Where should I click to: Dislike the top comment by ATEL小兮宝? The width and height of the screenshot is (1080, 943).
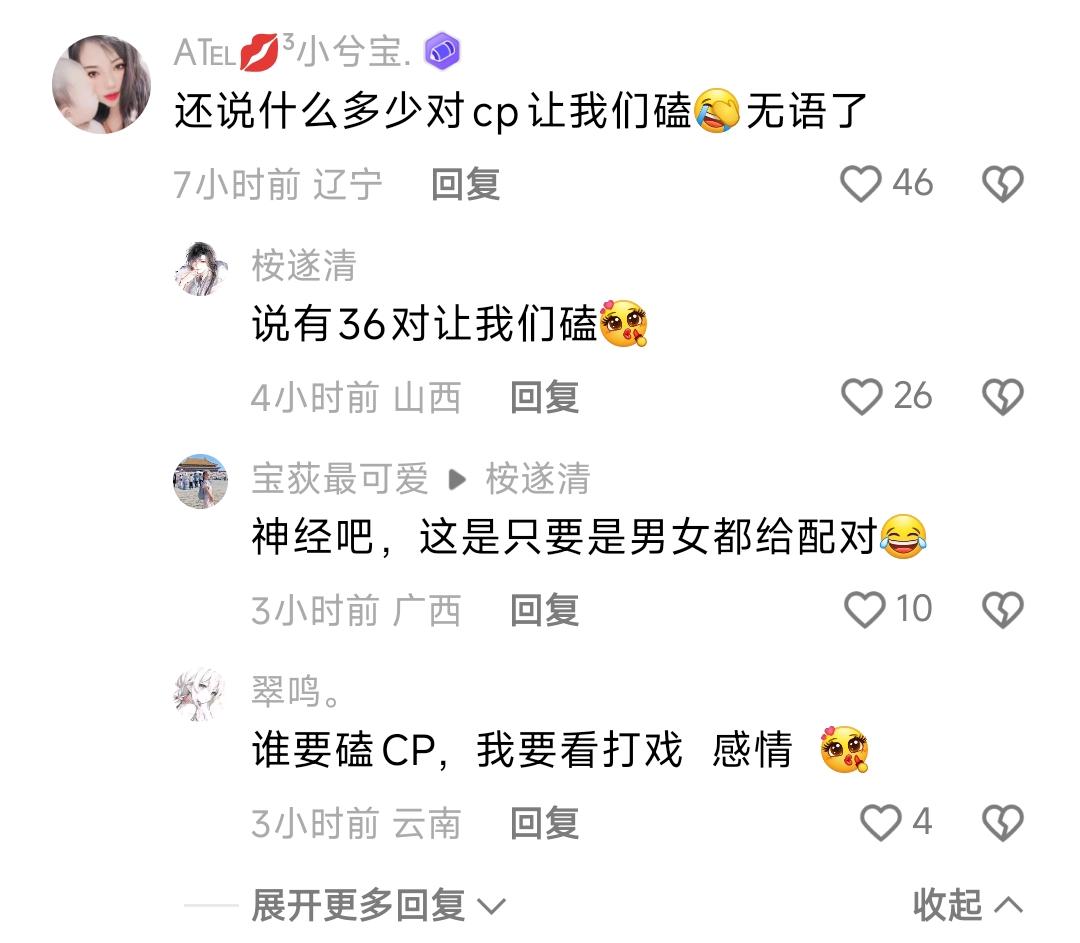point(1002,184)
